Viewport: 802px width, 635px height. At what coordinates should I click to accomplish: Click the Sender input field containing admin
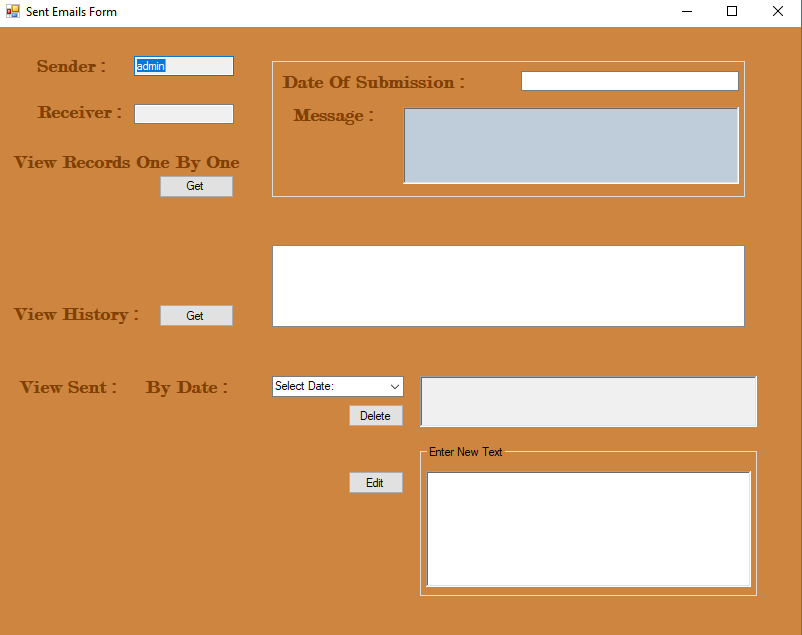point(184,66)
